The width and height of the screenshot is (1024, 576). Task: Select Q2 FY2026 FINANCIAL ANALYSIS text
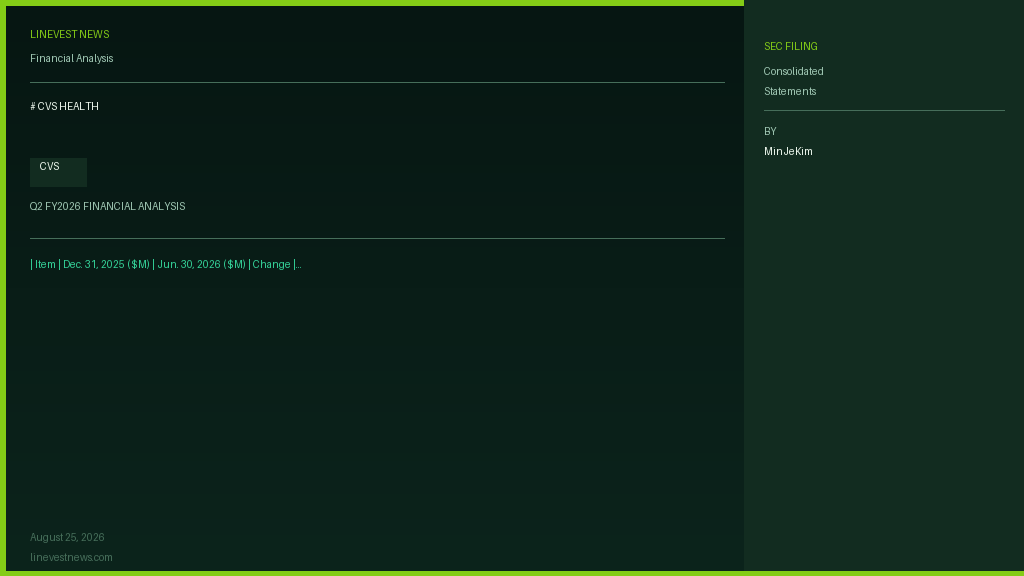click(107, 206)
